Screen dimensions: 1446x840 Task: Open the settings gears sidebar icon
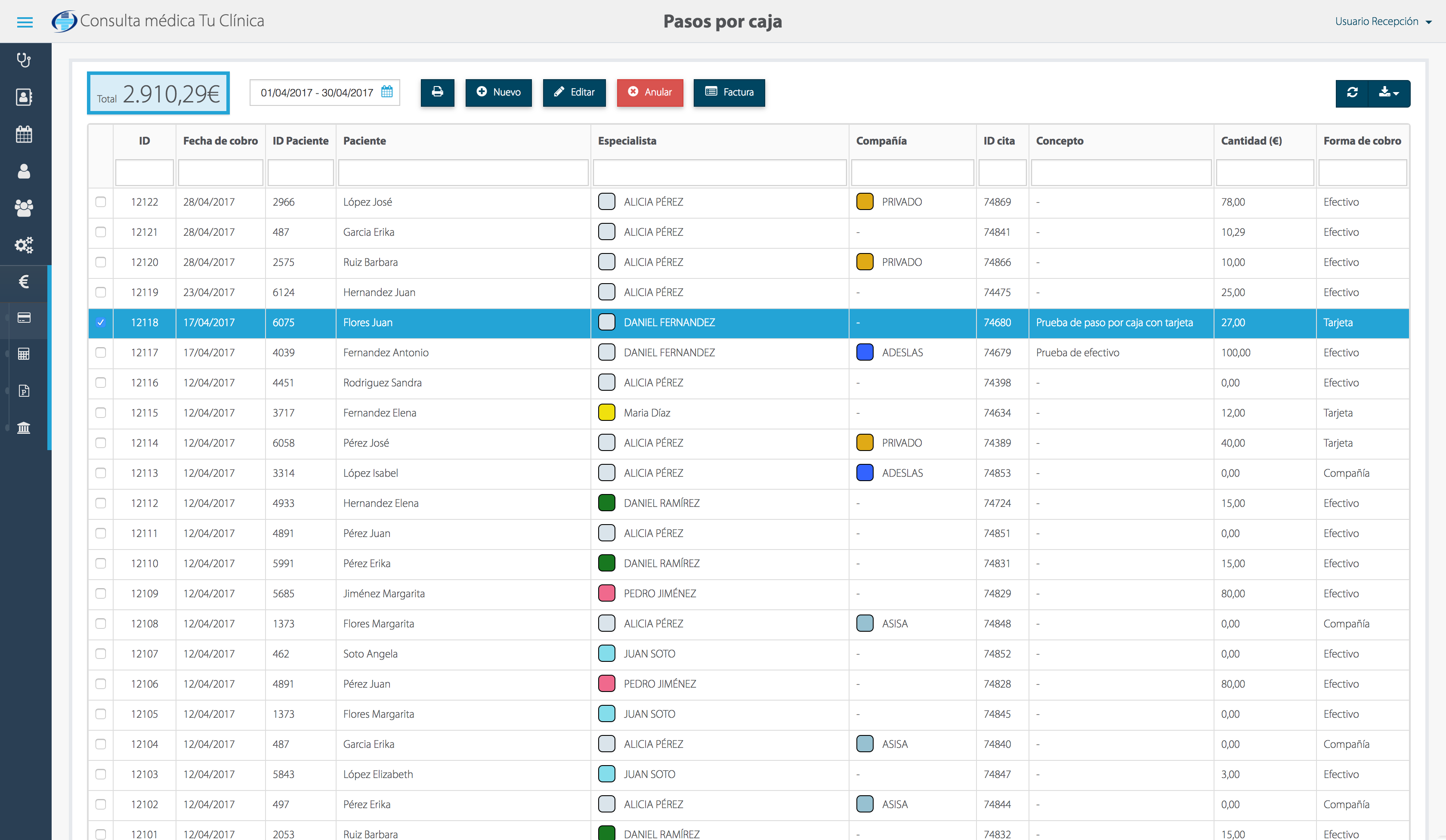tap(24, 245)
